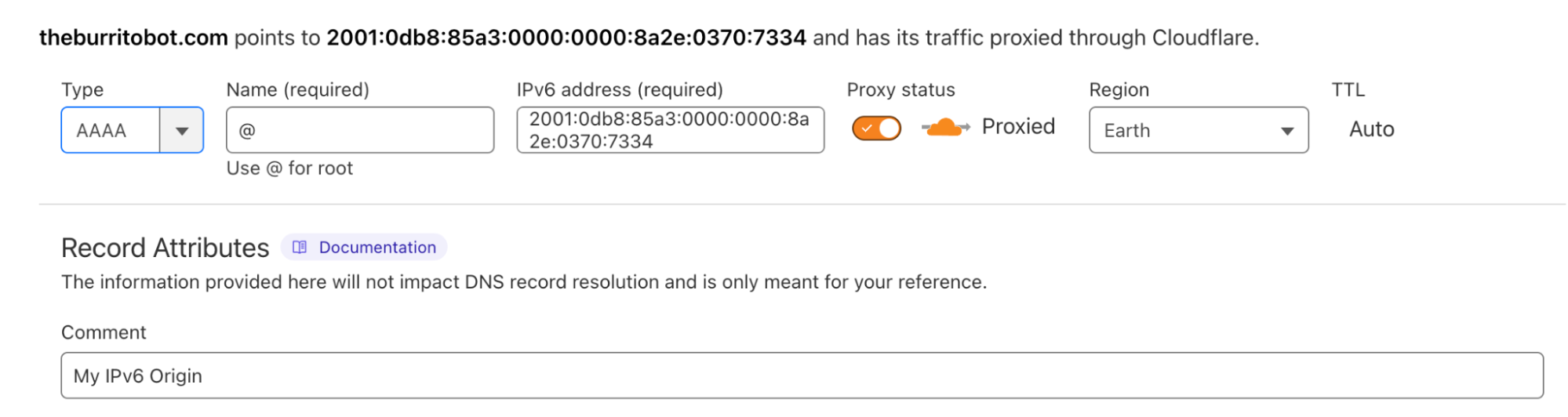Click the "Comment" field label
The image size is (1568, 417).
104,333
